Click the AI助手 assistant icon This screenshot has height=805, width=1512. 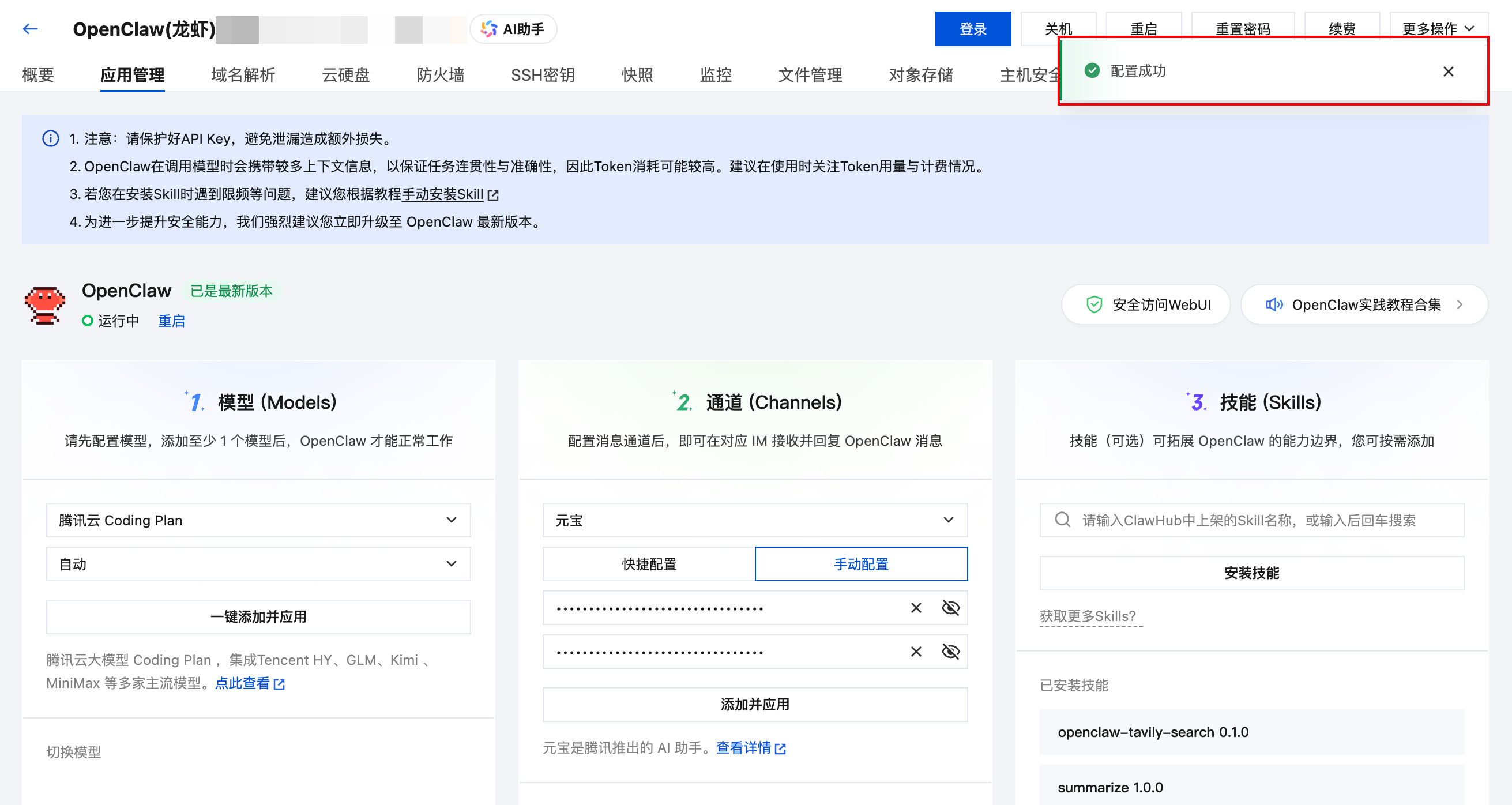[x=489, y=29]
